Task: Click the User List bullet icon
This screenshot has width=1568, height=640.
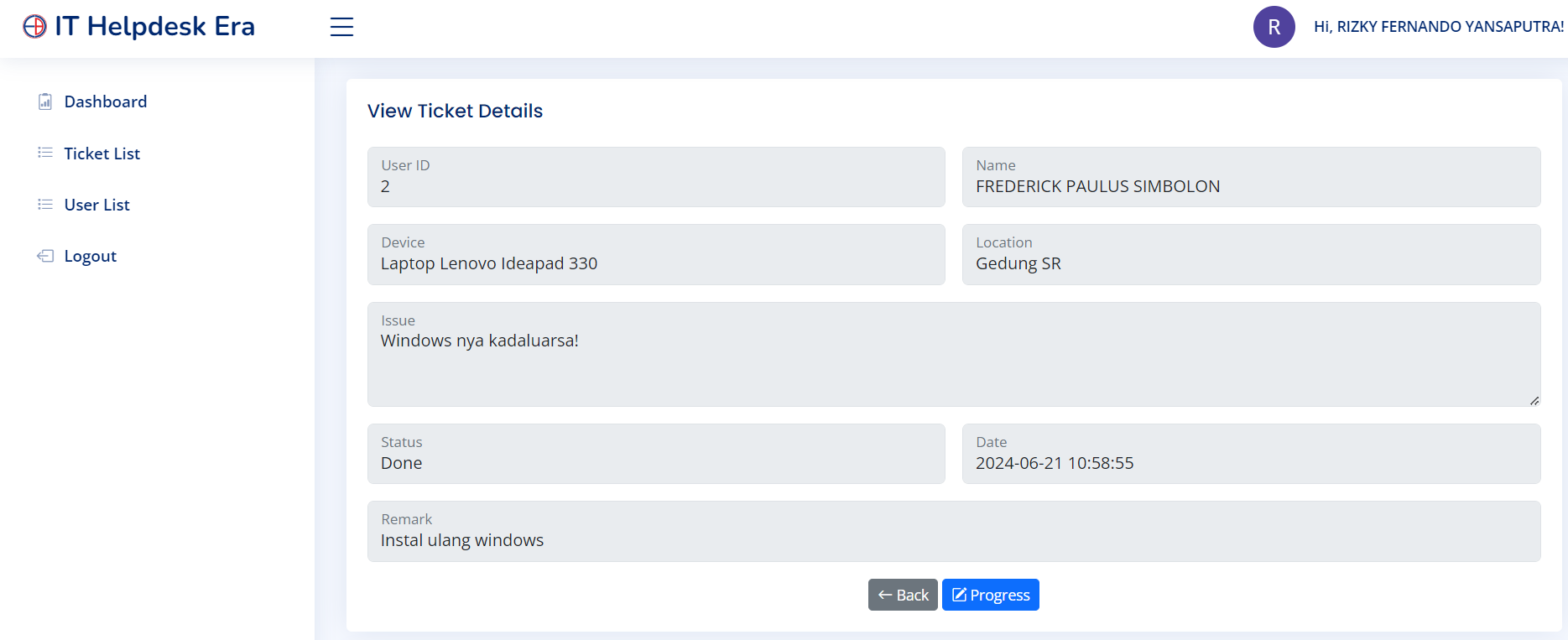Action: click(x=45, y=205)
